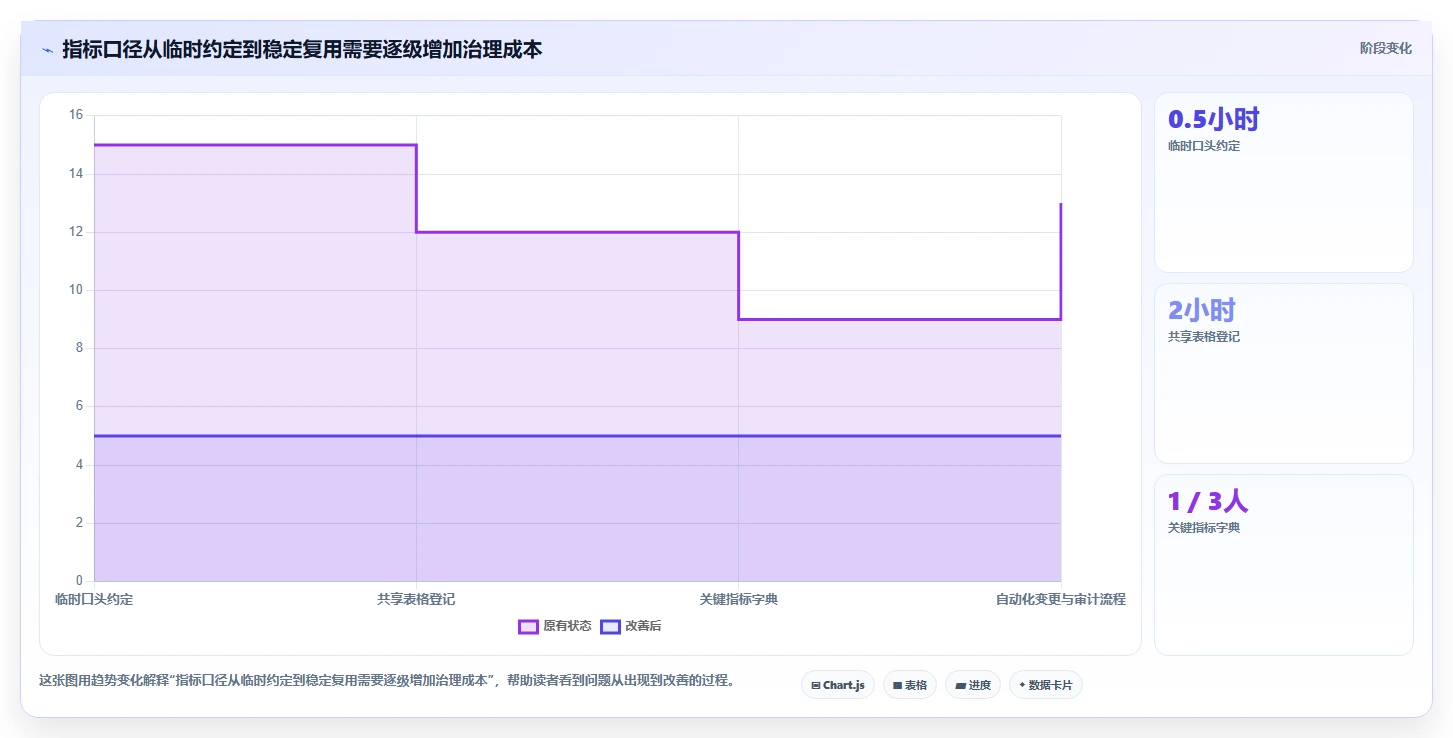Open the 1 / 3人 data card
Image resolution: width=1453 pixels, height=738 pixels.
(x=1284, y=564)
